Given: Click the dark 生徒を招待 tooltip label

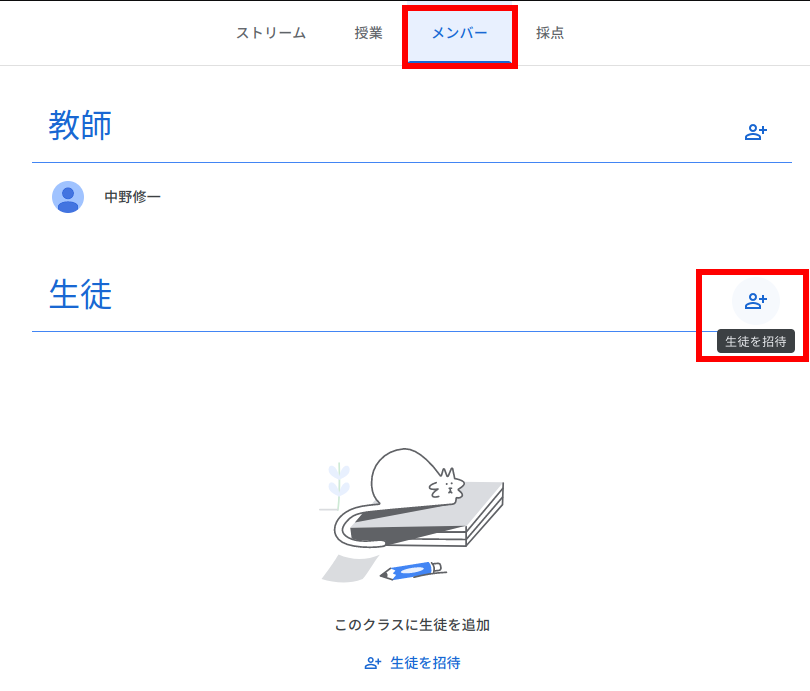Looking at the screenshot, I should pos(755,341).
